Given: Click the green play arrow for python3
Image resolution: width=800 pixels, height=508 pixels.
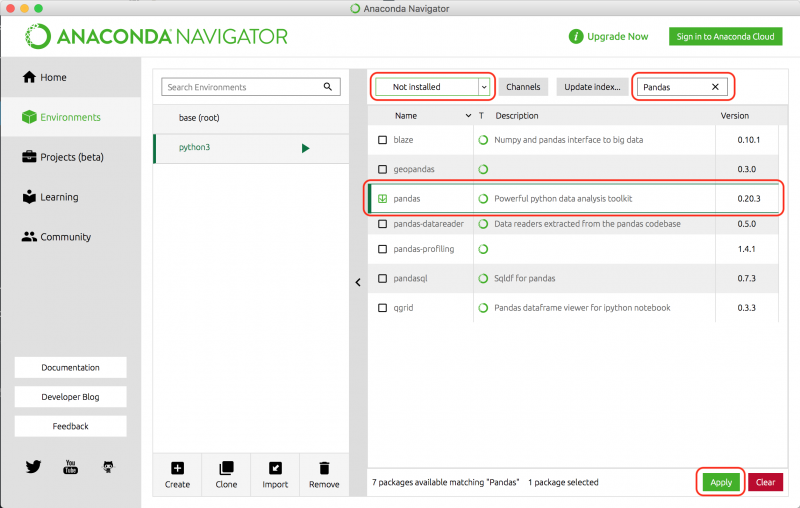Looking at the screenshot, I should pyautogui.click(x=305, y=148).
